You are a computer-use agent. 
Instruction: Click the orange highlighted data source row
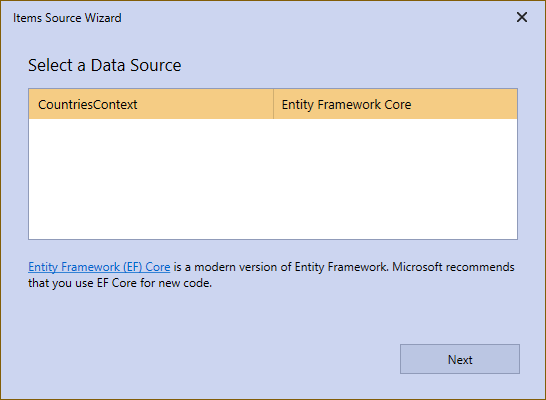(273, 104)
